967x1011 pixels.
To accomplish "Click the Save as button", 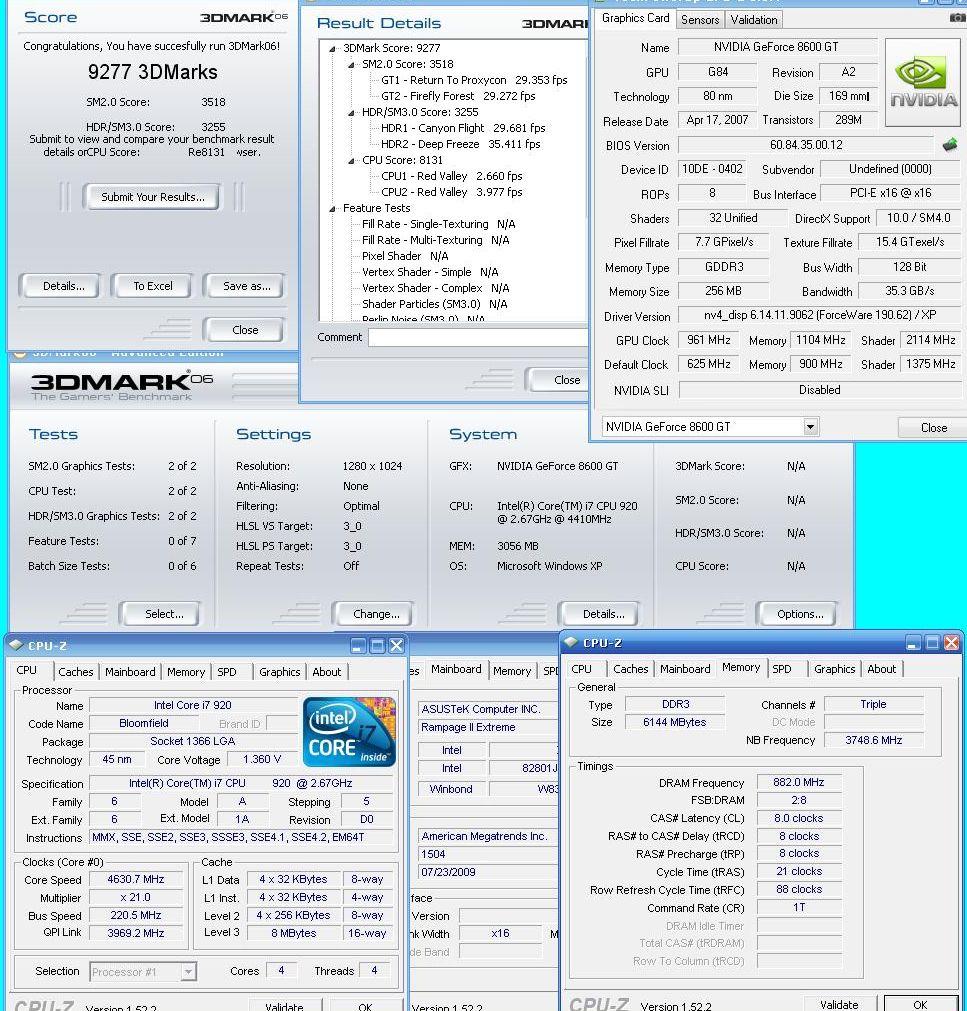I will [x=246, y=286].
